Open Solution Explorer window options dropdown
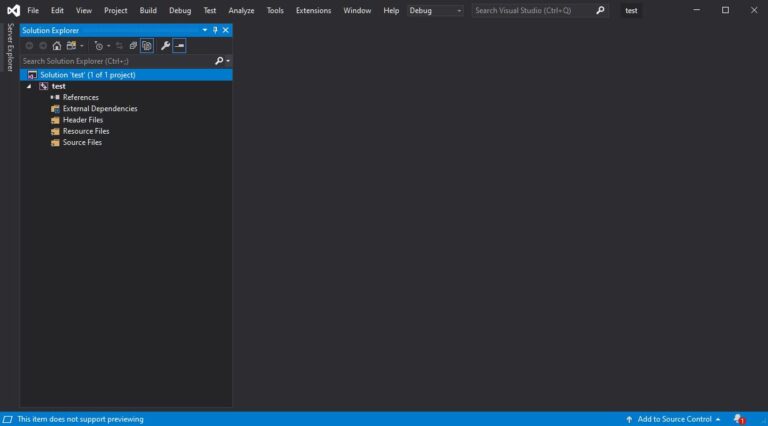The image size is (768, 426). point(205,30)
